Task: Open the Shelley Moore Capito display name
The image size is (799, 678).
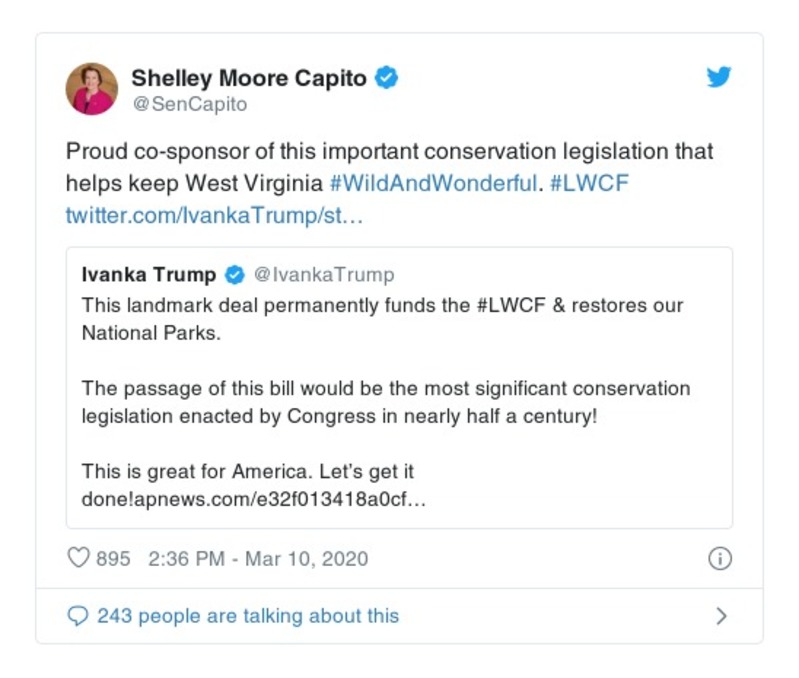Action: 249,78
